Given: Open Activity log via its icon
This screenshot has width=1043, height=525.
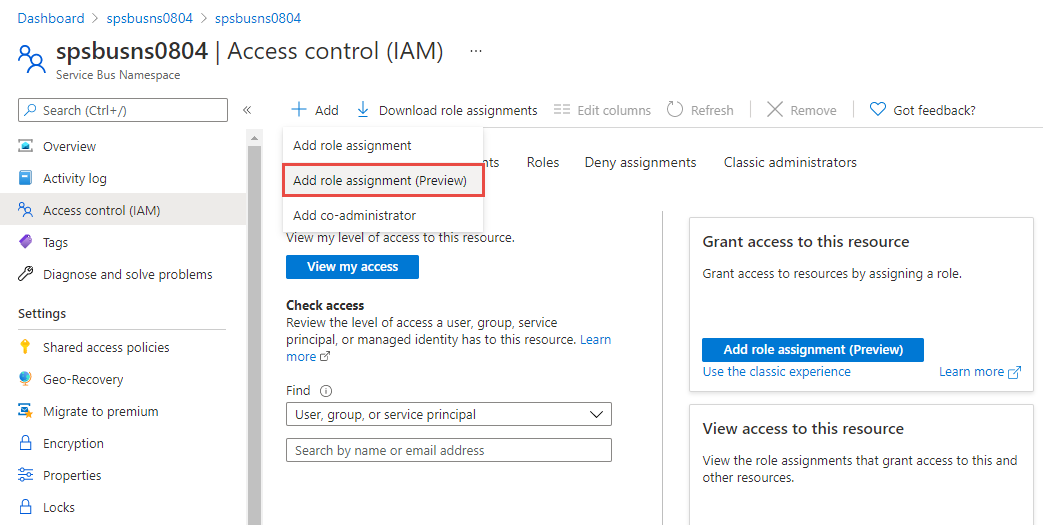Looking at the screenshot, I should point(26,178).
